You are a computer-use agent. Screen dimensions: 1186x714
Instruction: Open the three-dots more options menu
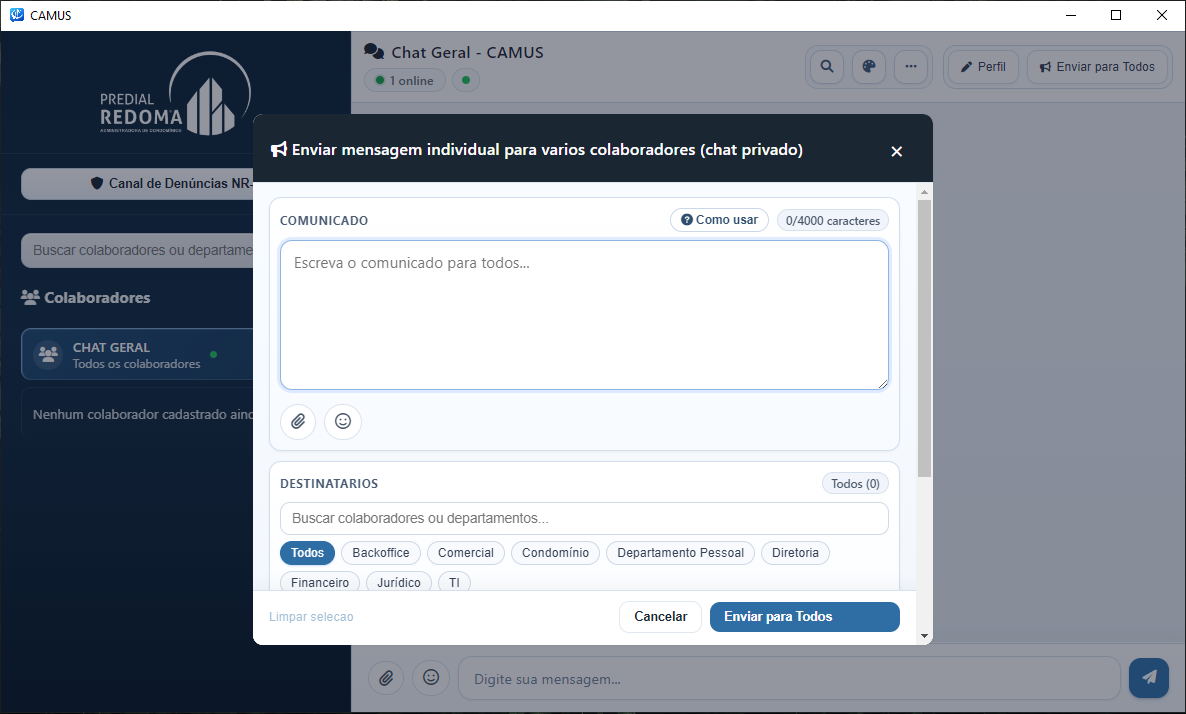click(x=911, y=67)
